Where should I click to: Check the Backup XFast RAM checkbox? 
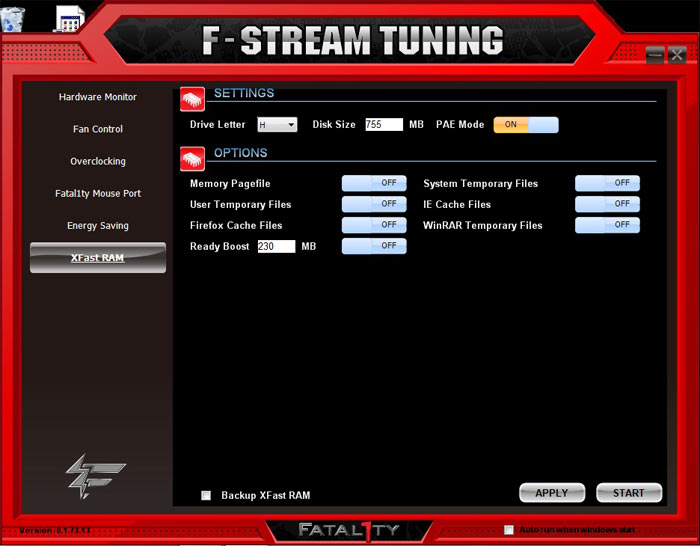click(x=206, y=496)
